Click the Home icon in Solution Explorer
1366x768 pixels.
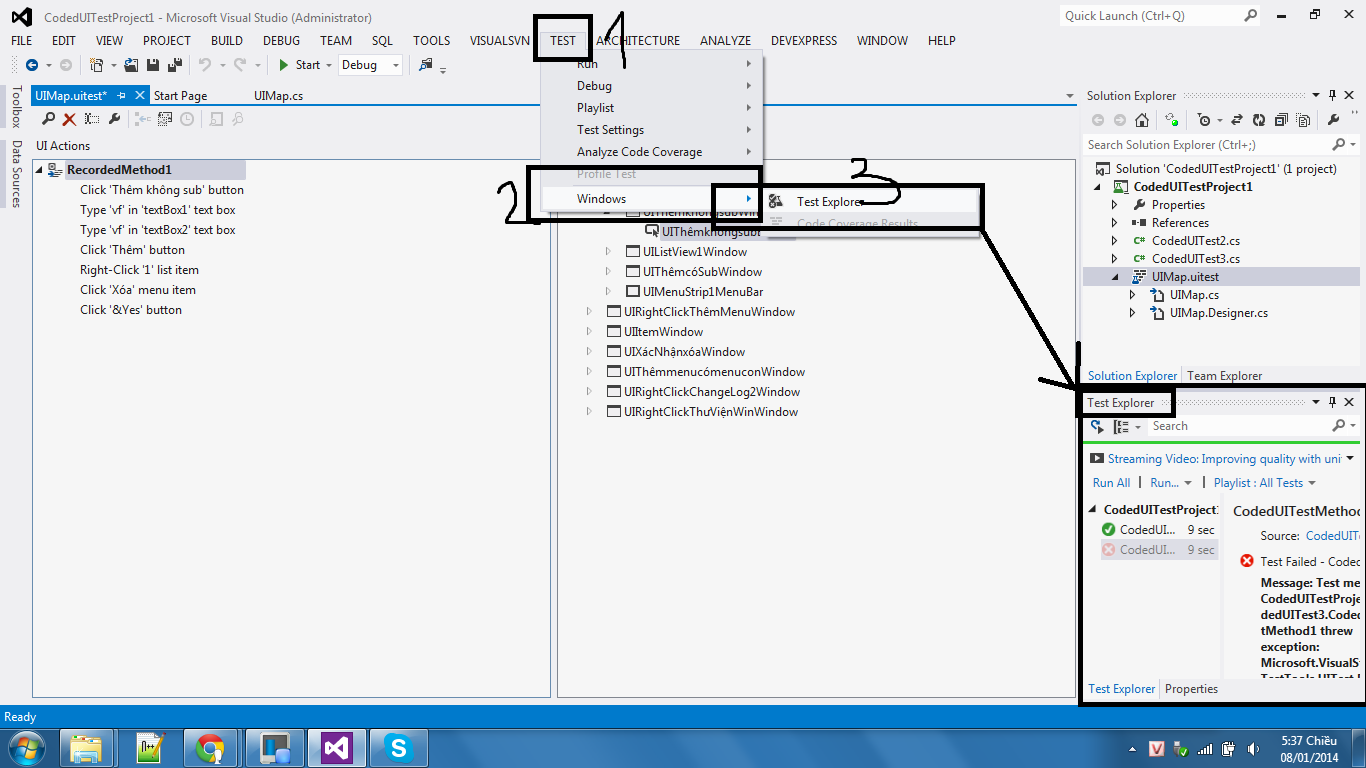point(1142,120)
